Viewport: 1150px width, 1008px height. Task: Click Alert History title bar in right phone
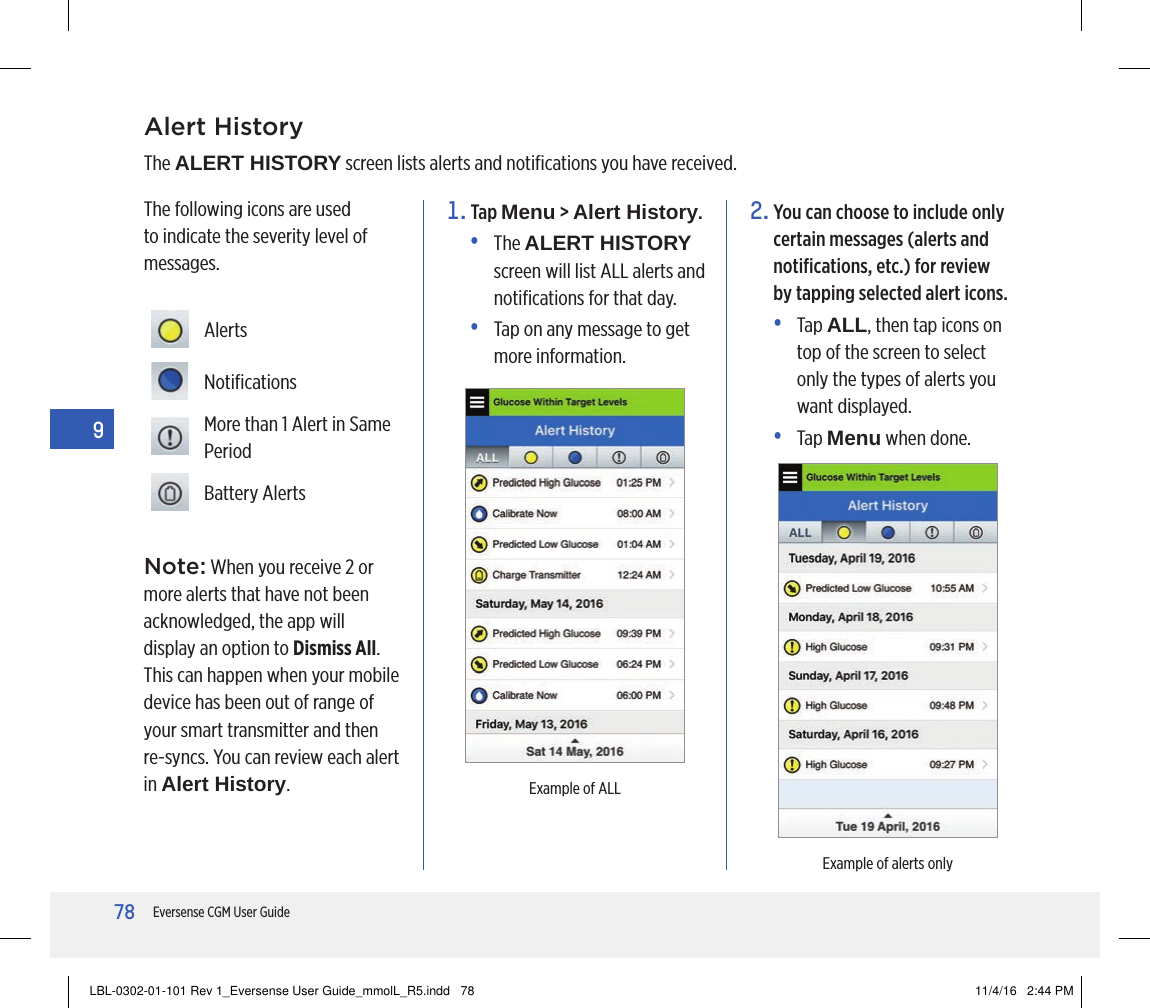(x=888, y=505)
